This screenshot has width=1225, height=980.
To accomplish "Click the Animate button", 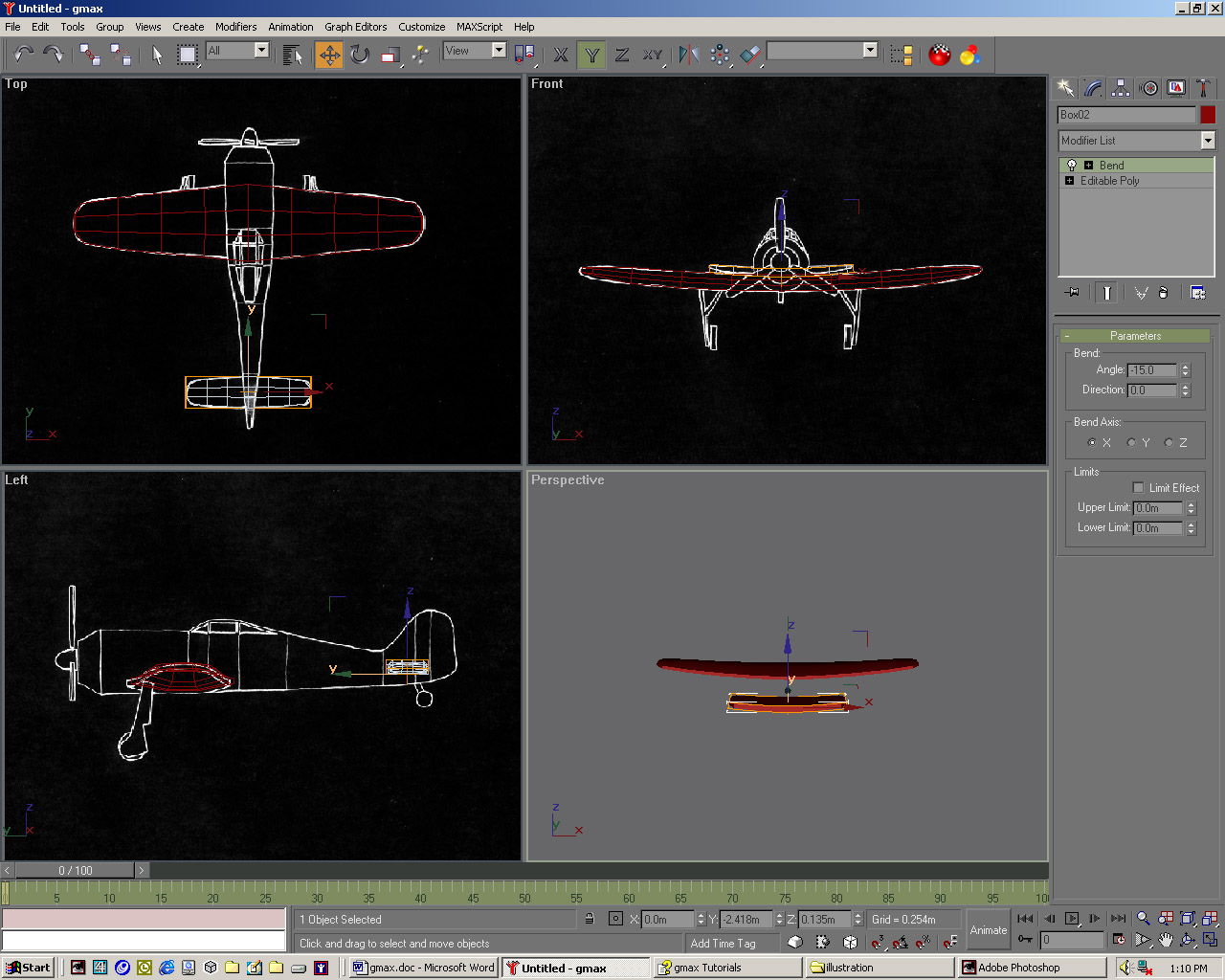I will point(988,930).
